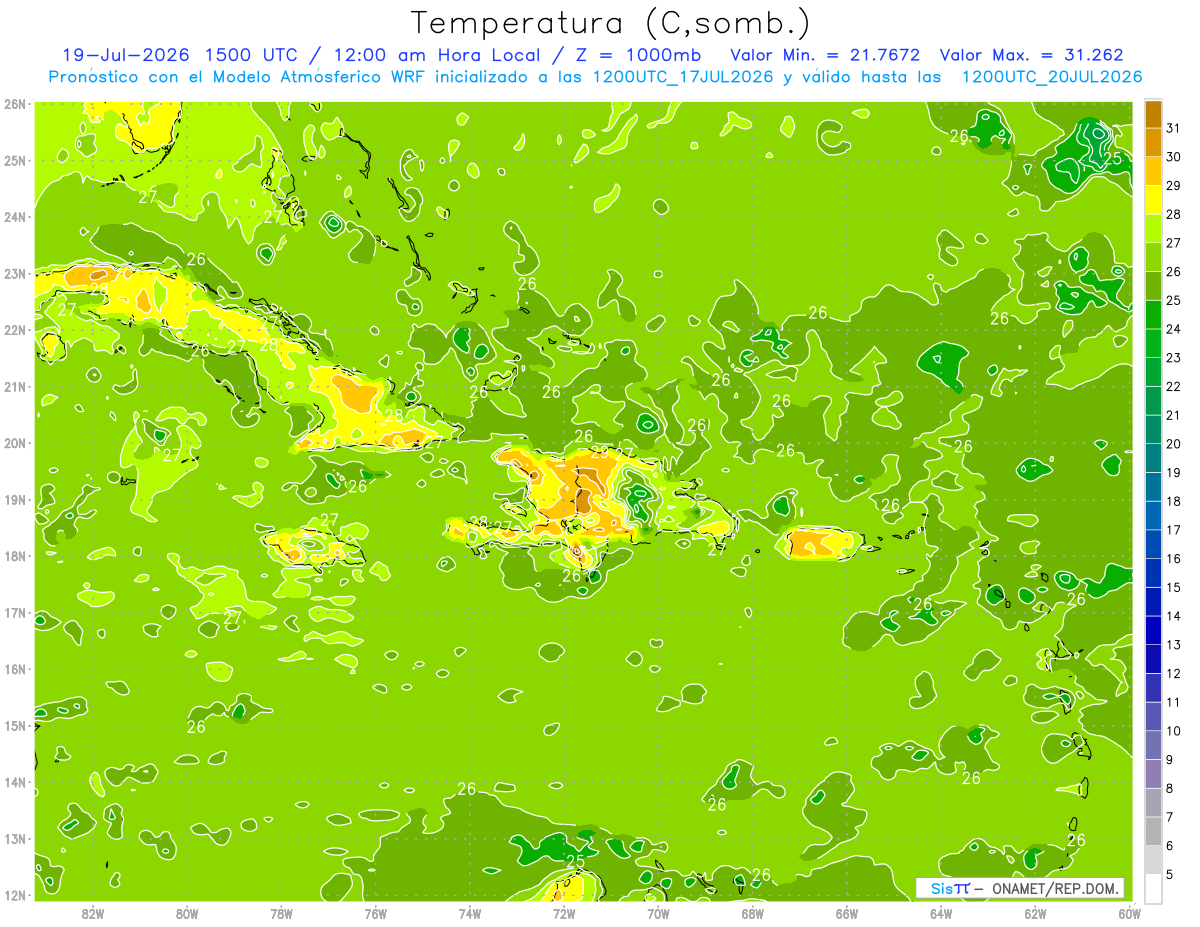Click the '29' value on color legend
Viewport: 1200px width, 927px height.
(1173, 185)
